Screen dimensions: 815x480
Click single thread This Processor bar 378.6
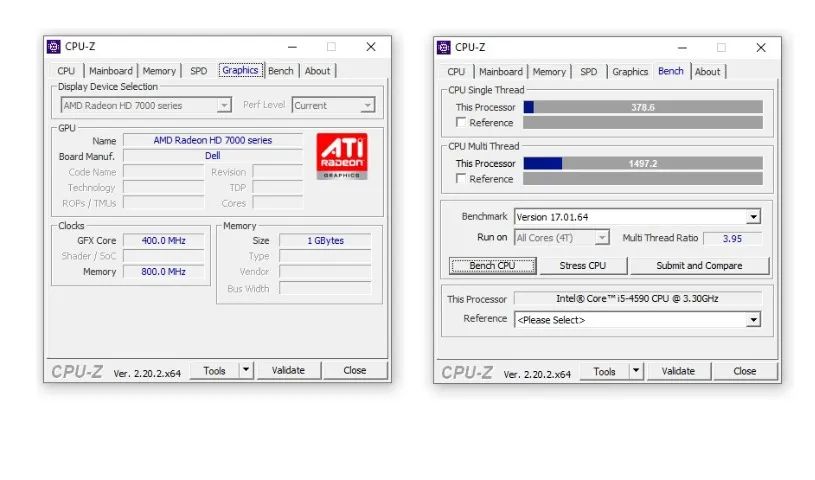(643, 108)
